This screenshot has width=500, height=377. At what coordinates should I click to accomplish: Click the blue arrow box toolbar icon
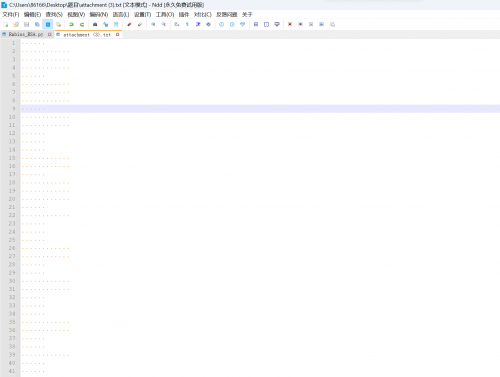click(322, 24)
